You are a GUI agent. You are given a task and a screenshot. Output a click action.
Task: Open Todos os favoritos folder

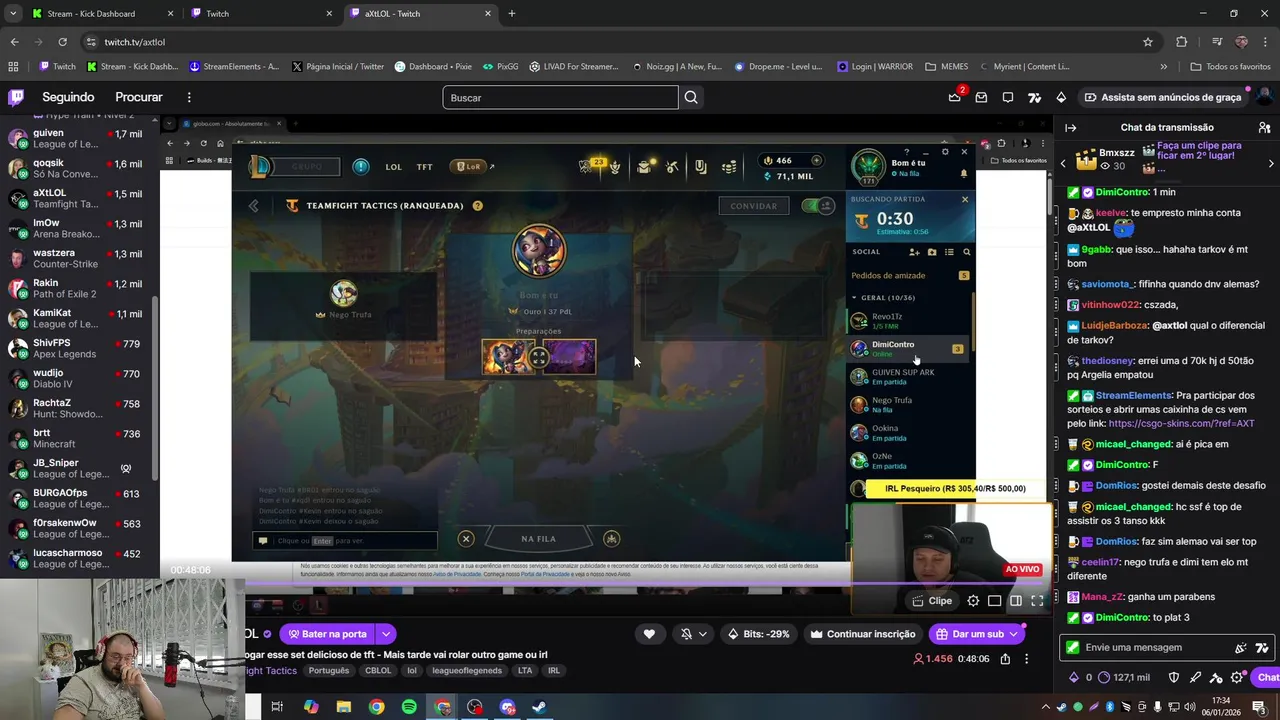1231,67
